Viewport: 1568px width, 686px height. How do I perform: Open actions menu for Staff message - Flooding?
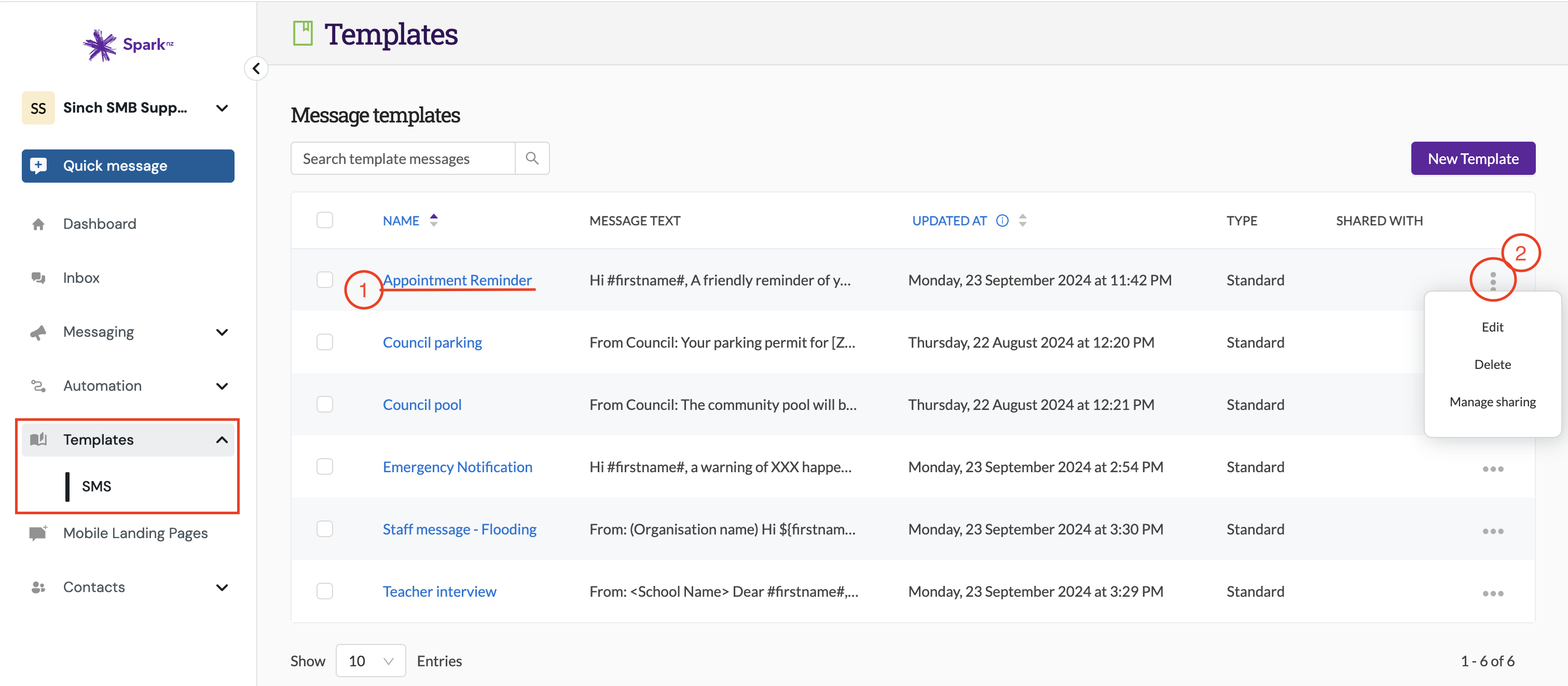[1493, 531]
